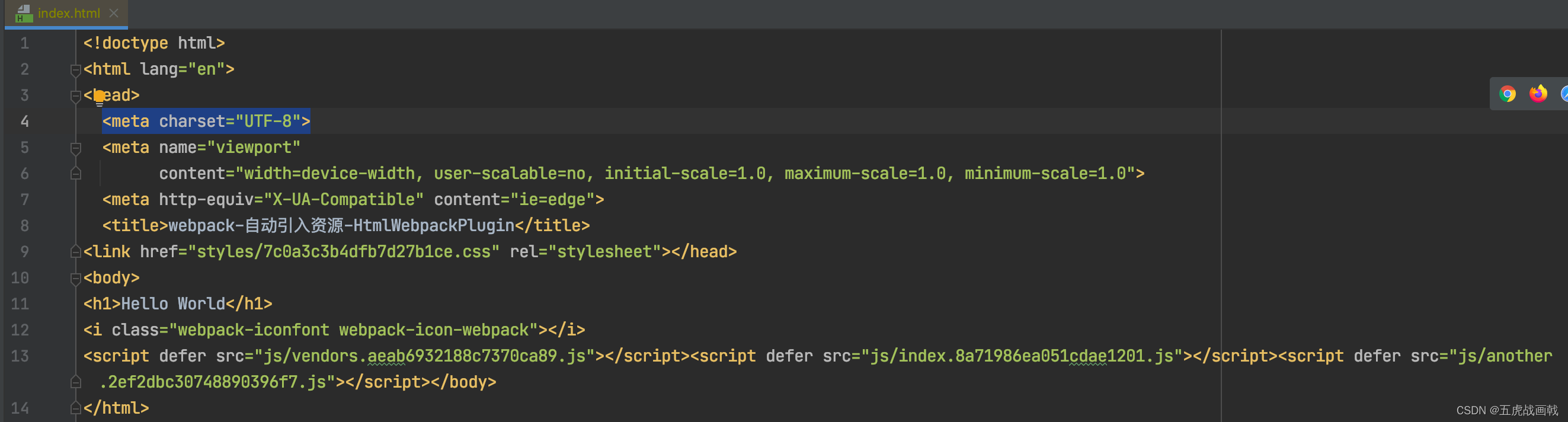This screenshot has width=1568, height=422.
Task: Click the js/vendors script src path
Action: point(424,356)
